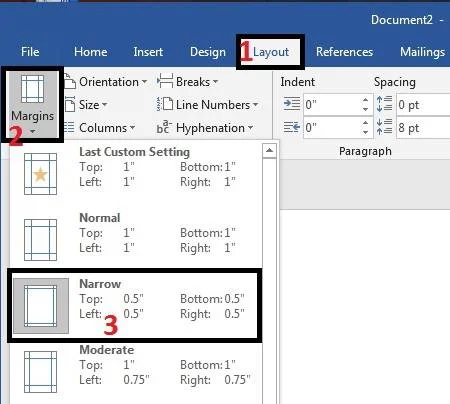Switch to the Design tab
450x404 pixels.
pyautogui.click(x=208, y=52)
